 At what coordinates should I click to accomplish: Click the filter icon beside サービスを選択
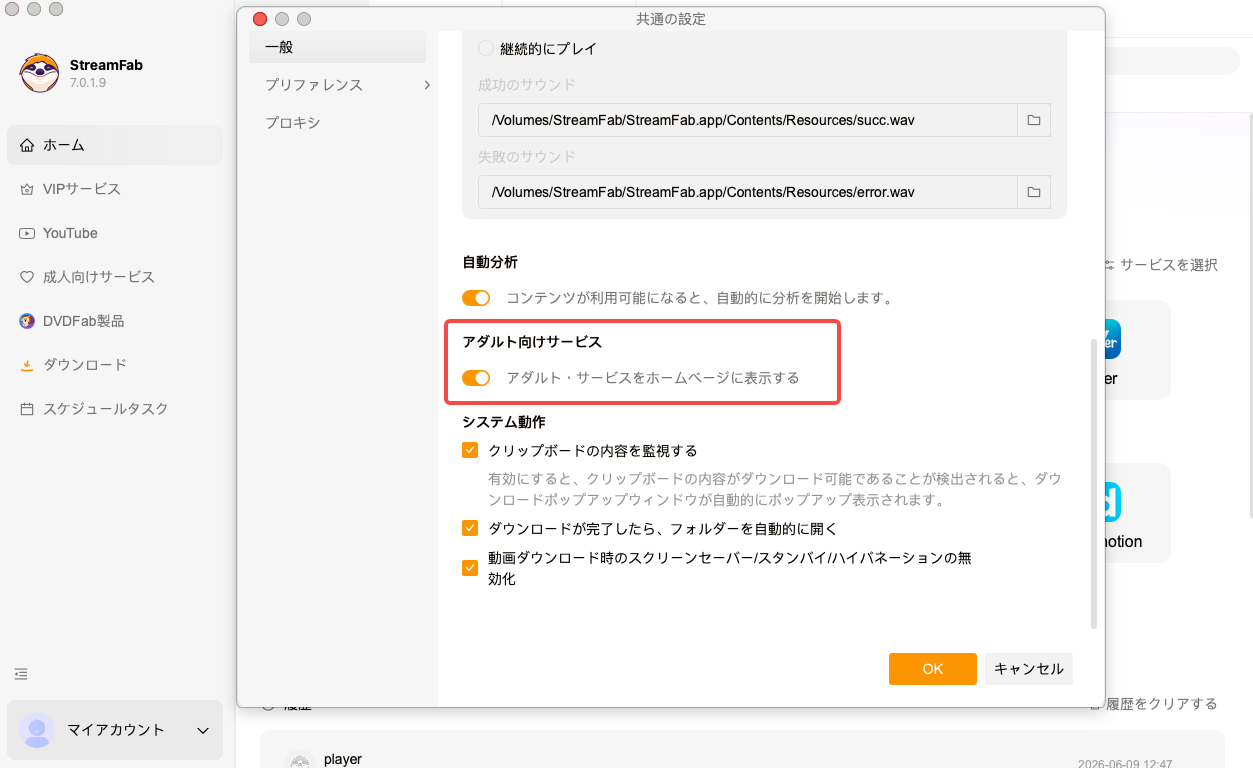1109,265
